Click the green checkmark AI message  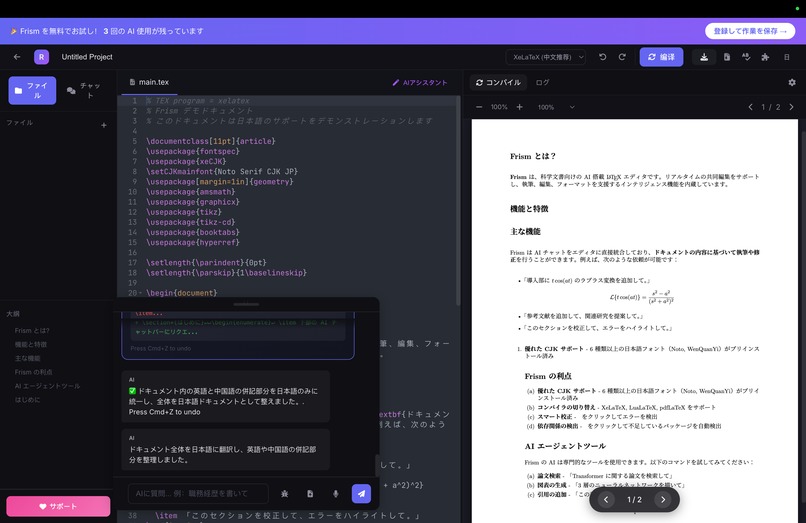[225, 396]
